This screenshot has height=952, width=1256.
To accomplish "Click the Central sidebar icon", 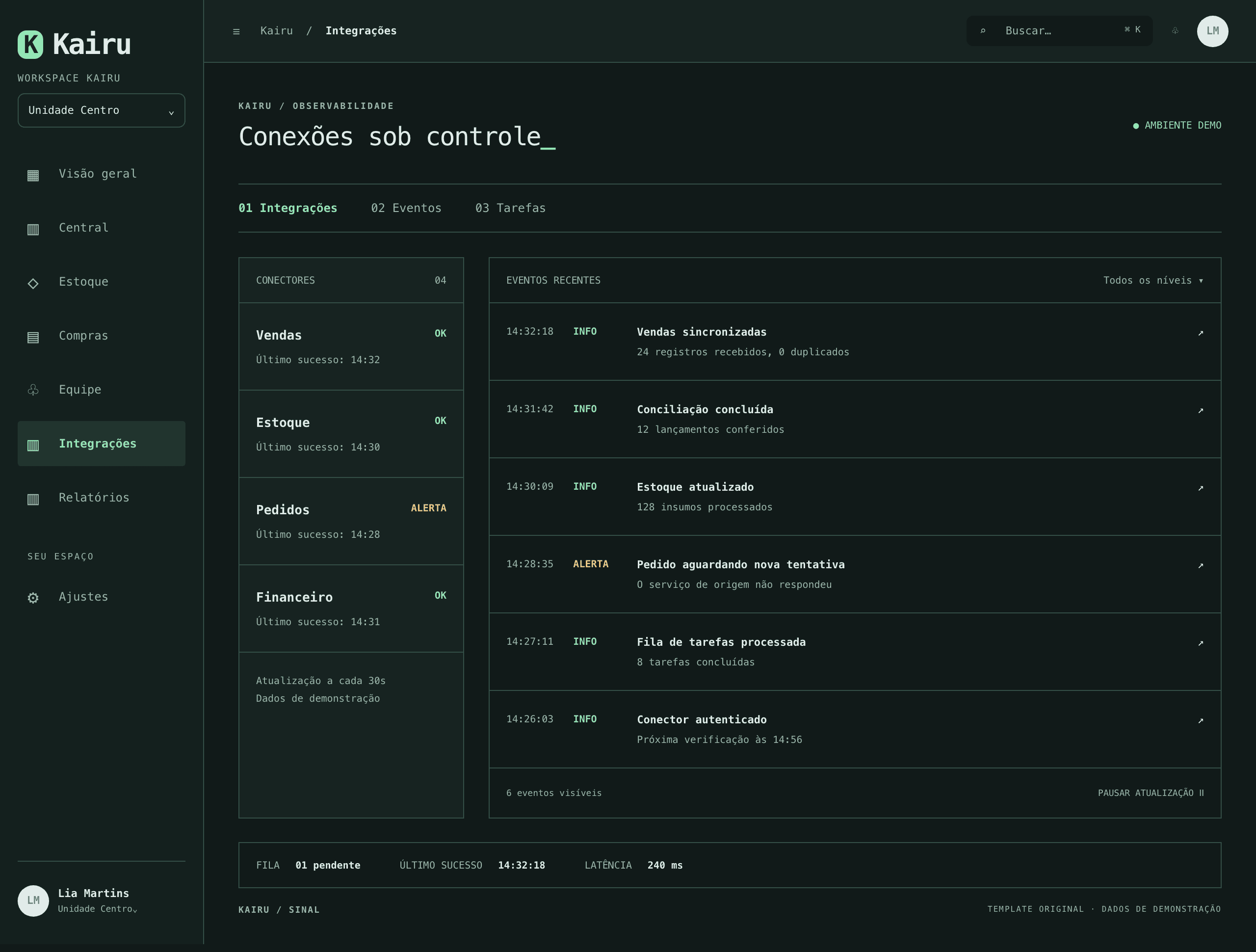I will [x=33, y=229].
